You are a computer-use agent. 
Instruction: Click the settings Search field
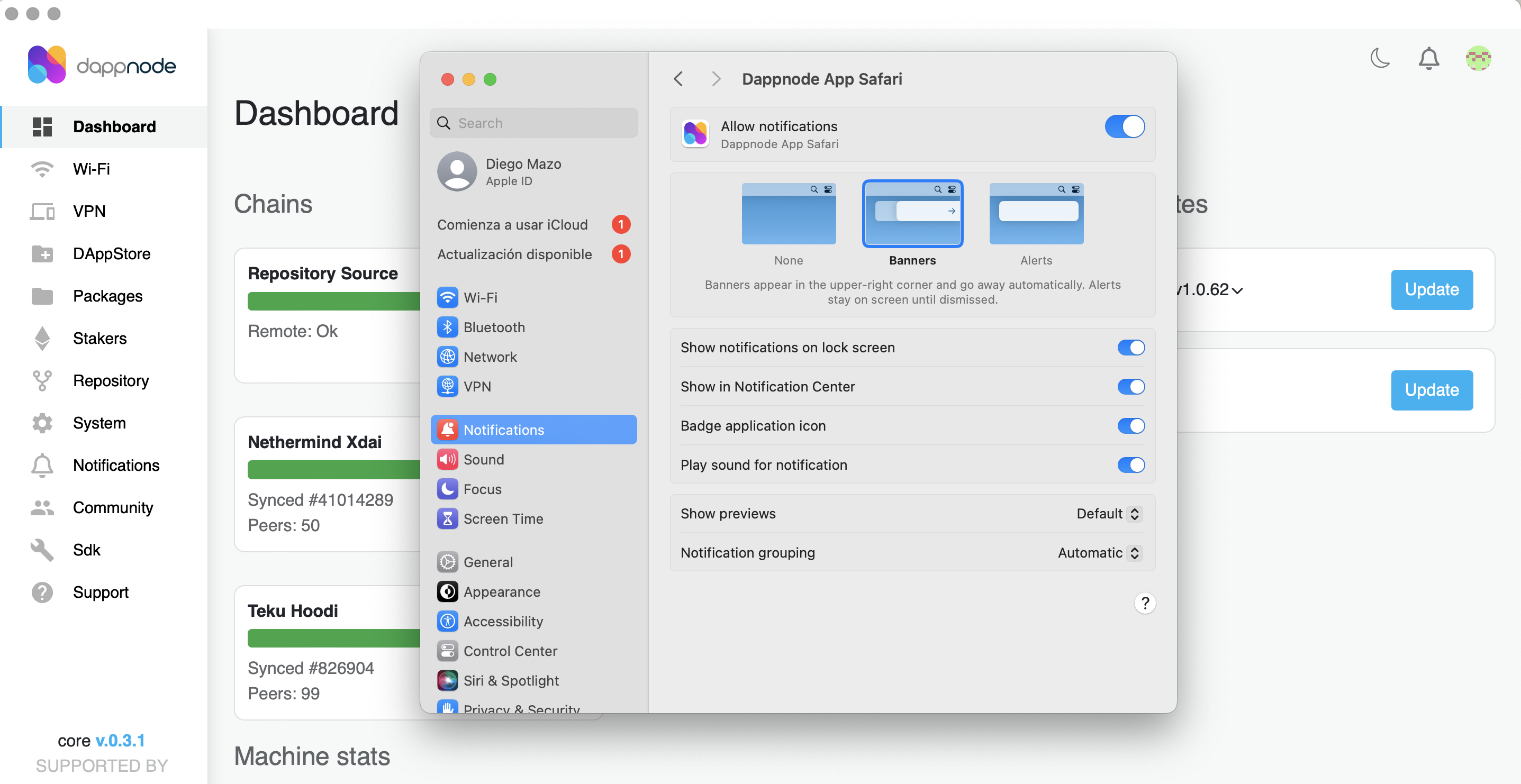[534, 123]
